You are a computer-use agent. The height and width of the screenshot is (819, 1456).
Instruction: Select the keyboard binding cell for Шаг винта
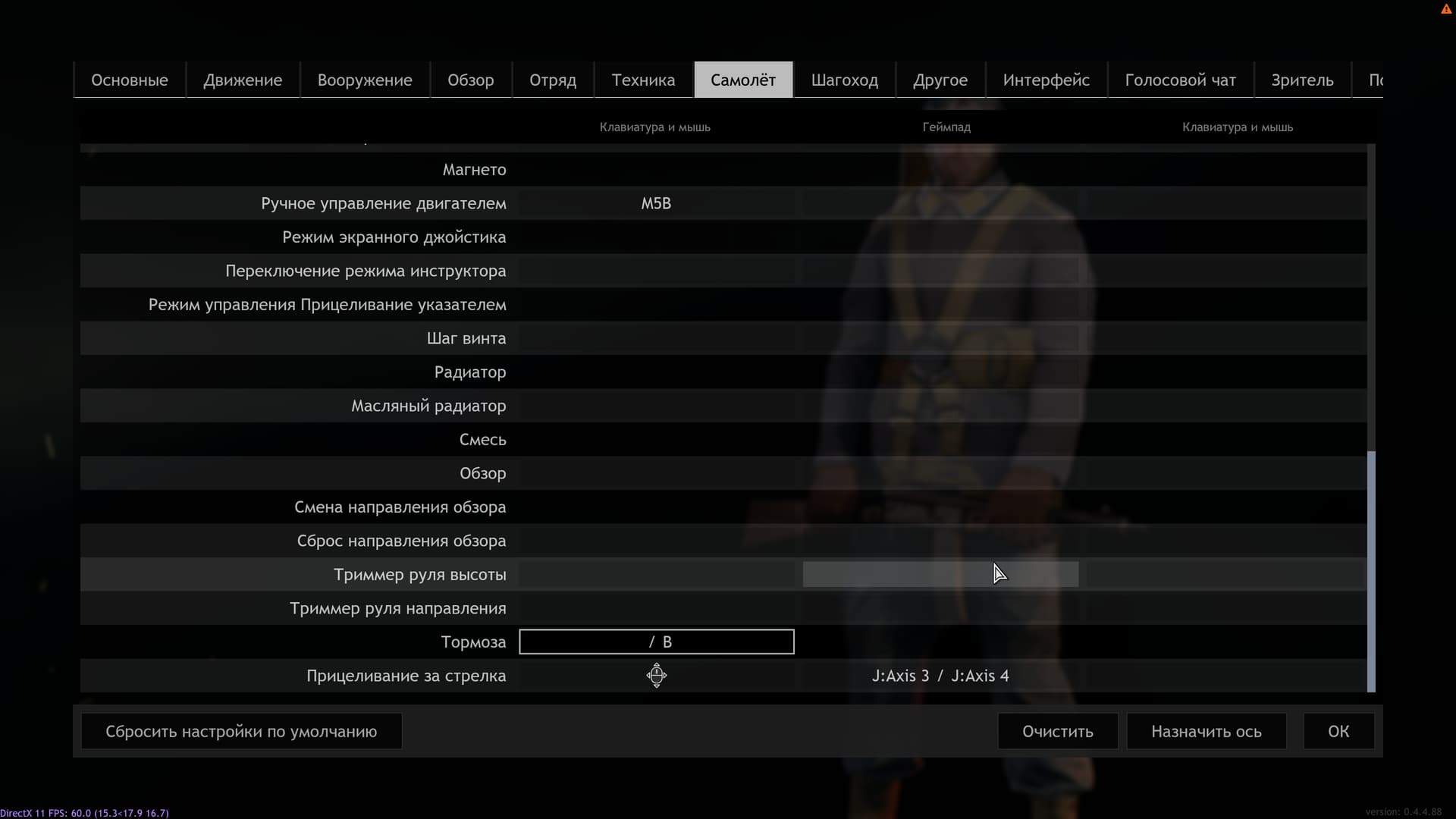[x=657, y=338]
